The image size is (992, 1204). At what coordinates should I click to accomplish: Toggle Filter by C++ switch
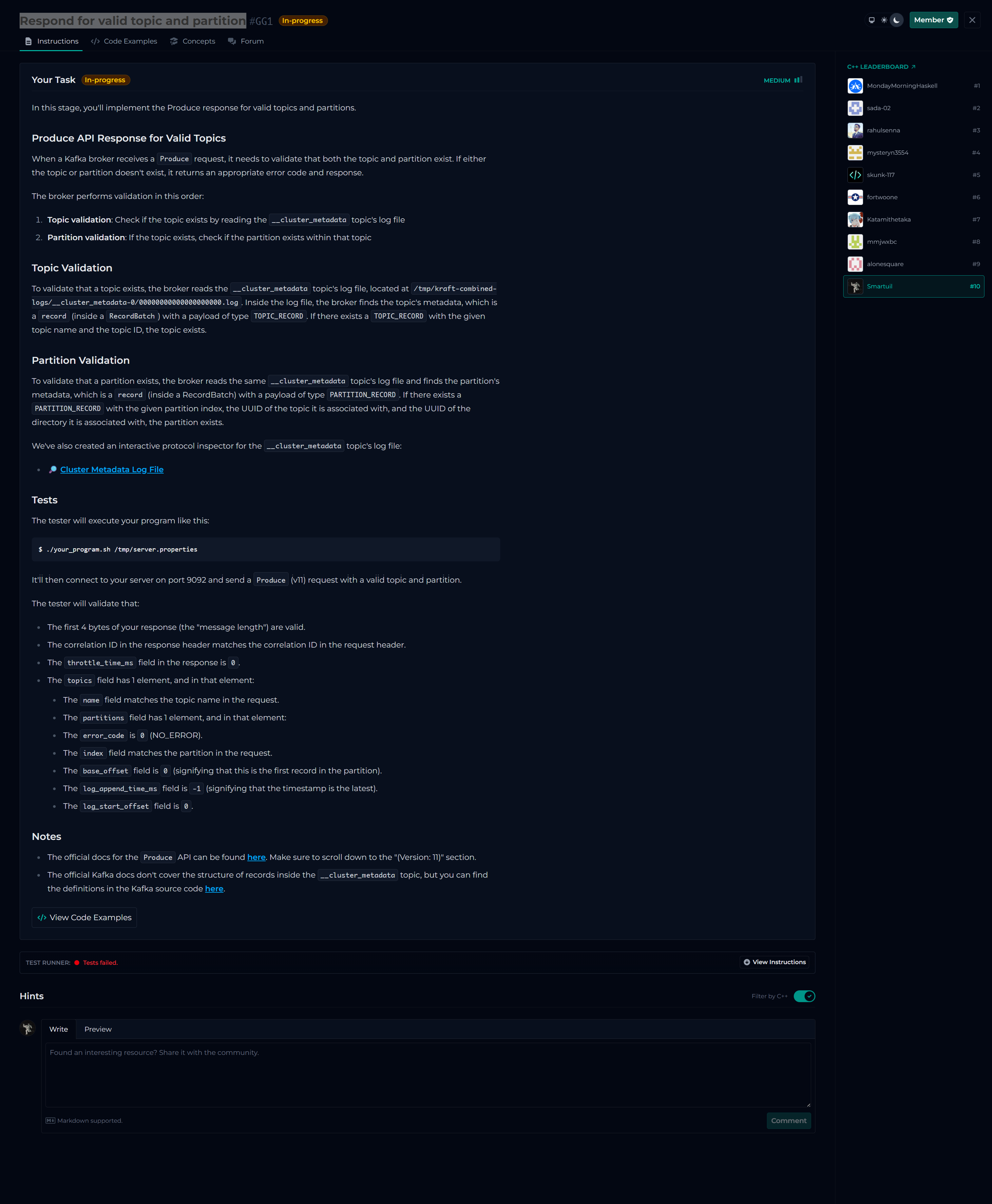(x=804, y=997)
